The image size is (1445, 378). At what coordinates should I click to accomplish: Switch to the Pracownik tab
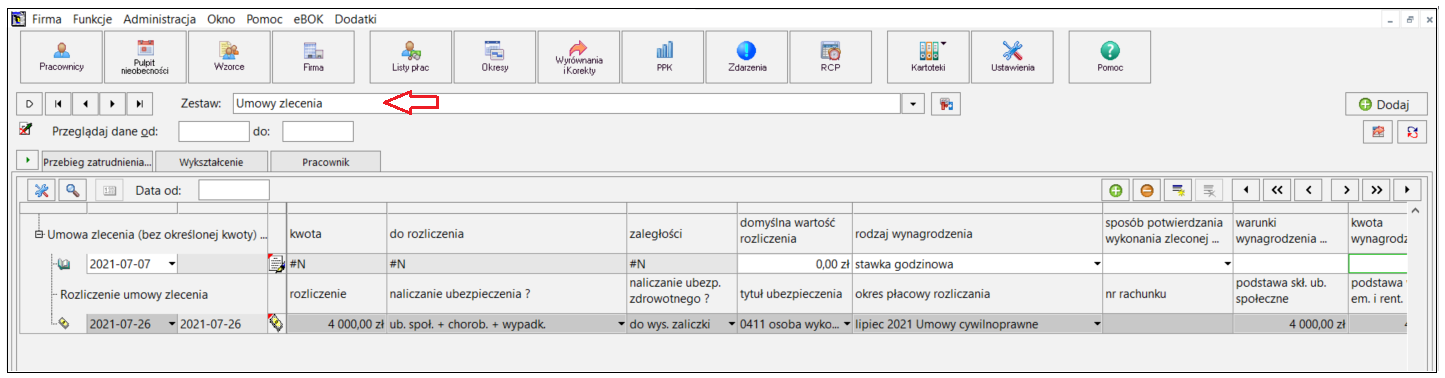(325, 161)
